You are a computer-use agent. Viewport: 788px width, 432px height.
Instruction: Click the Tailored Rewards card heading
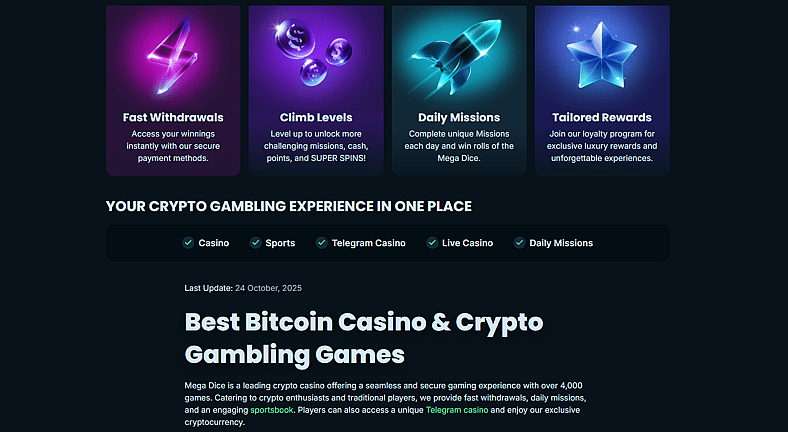click(601, 117)
